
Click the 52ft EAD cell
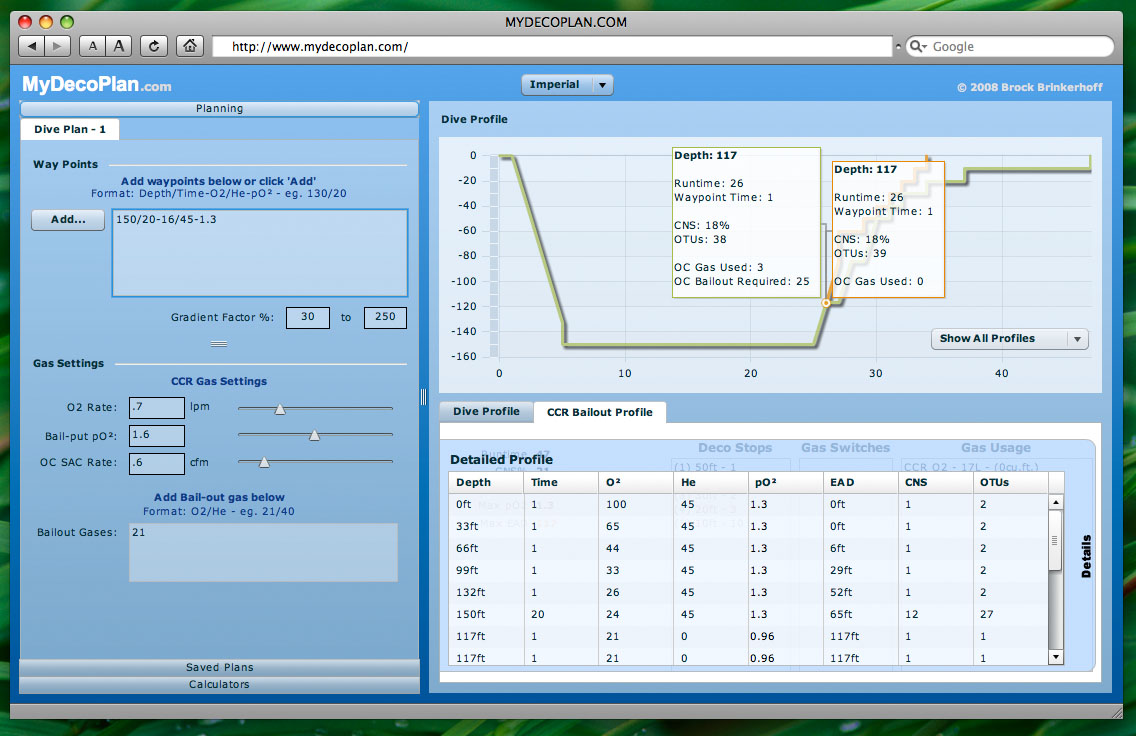coord(861,593)
